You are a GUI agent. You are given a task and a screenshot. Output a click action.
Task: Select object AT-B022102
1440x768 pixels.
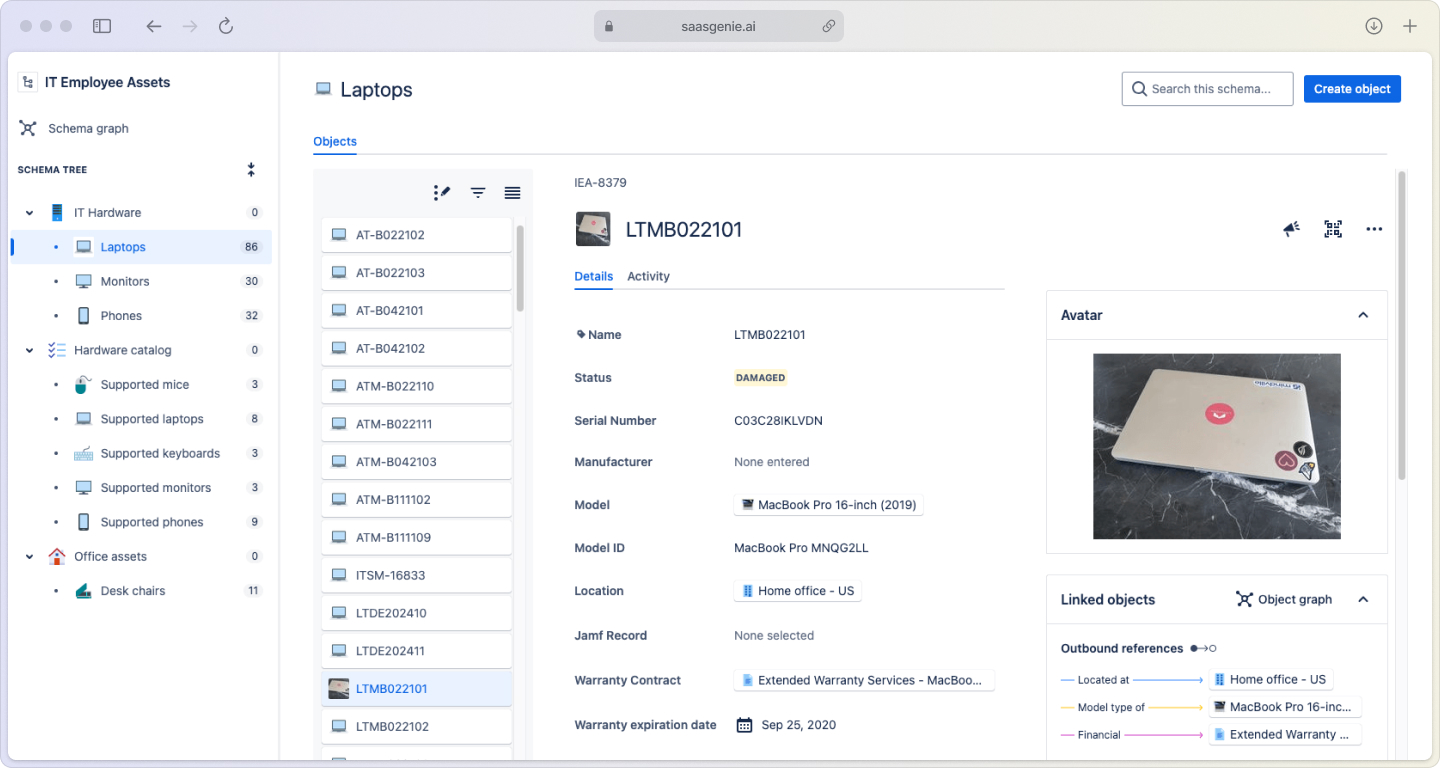pos(416,235)
